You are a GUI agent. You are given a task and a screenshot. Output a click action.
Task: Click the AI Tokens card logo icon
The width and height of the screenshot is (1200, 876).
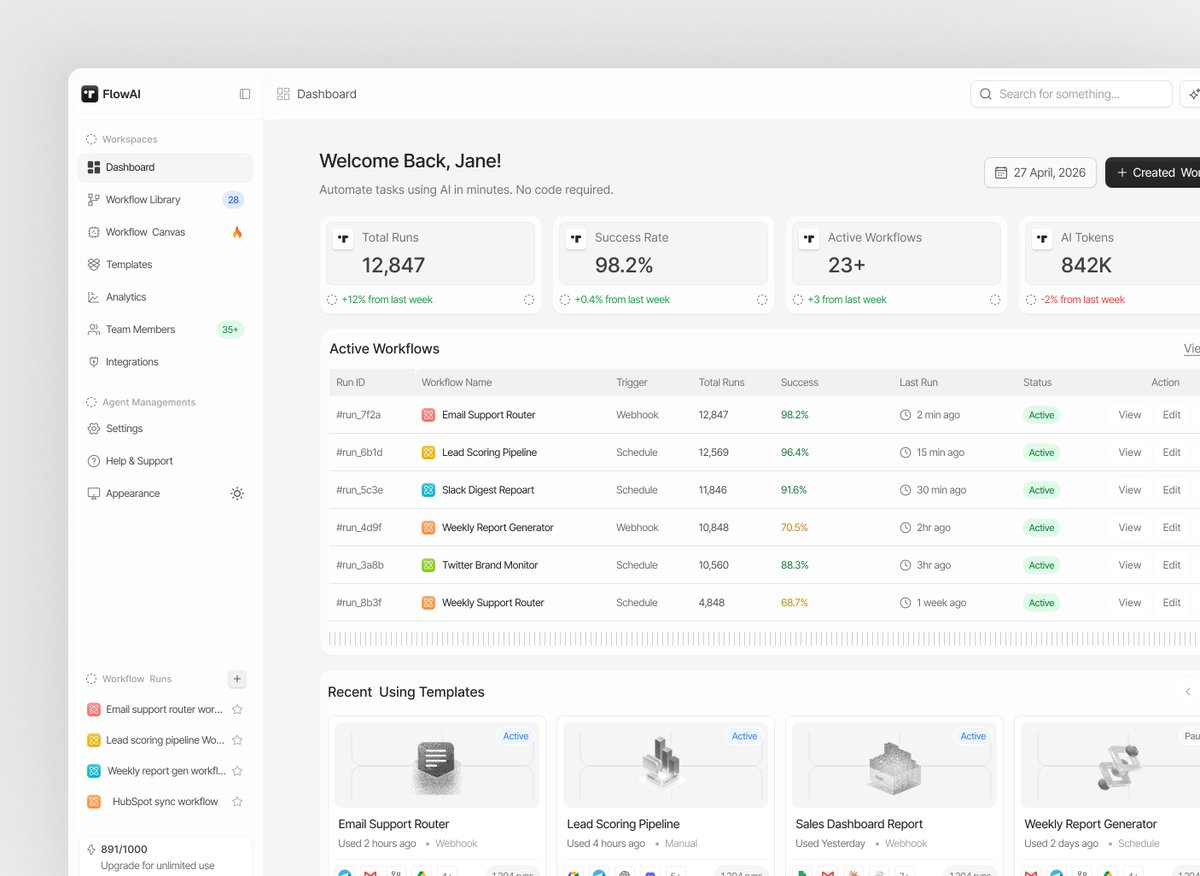[1042, 239]
